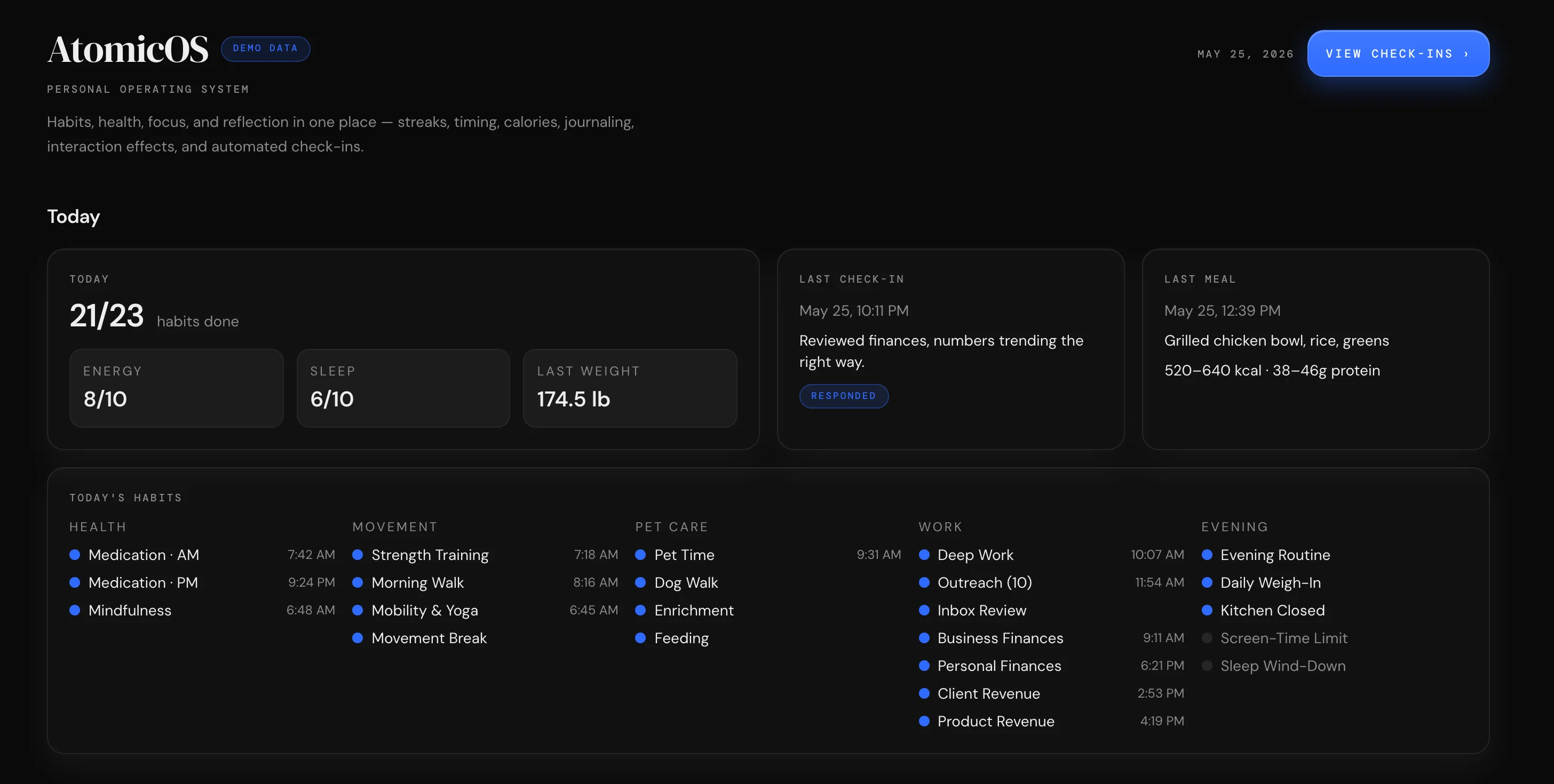Toggle the Morning Walk status dot

pos(358,582)
